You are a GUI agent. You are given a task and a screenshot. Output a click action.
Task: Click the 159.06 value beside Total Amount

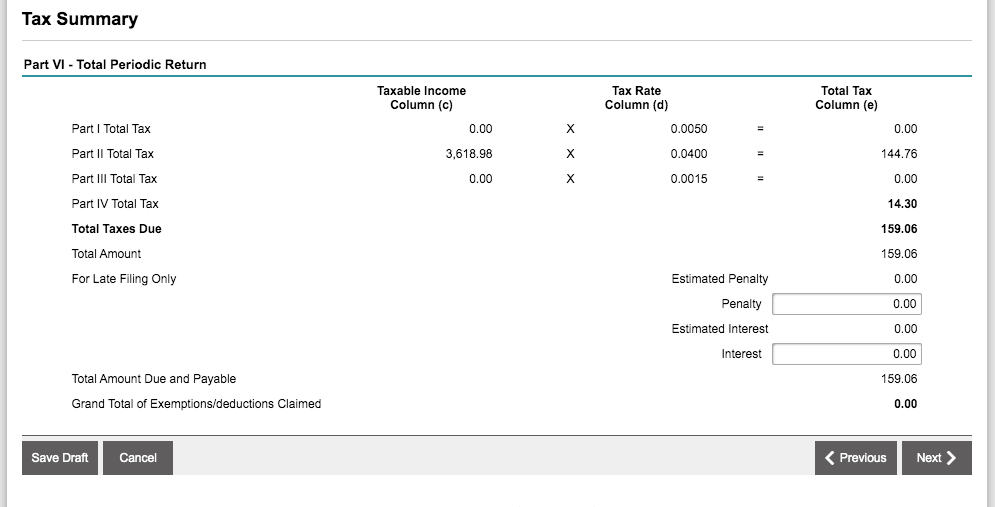pos(899,254)
